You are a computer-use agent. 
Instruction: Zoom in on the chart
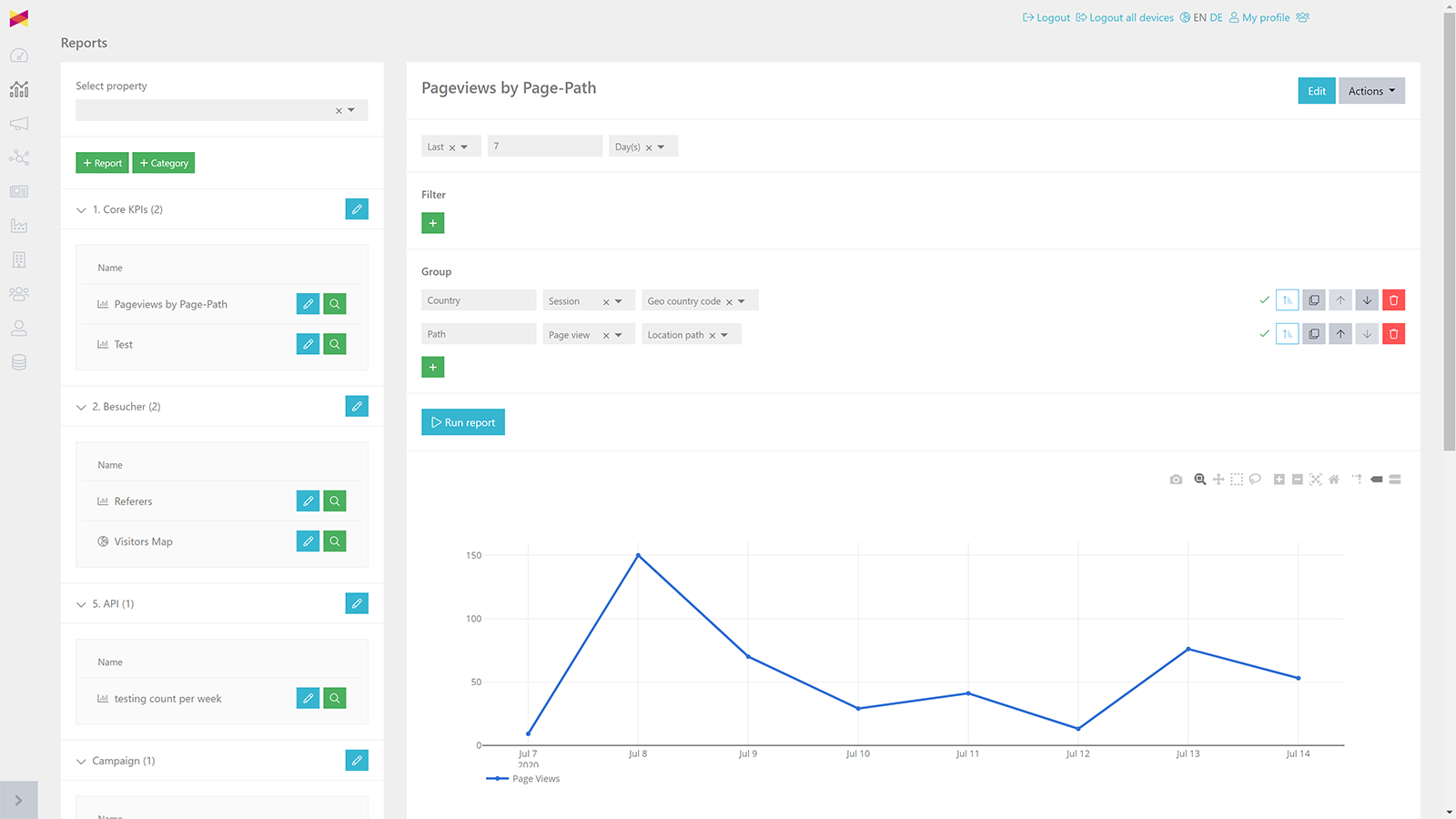[x=1279, y=480]
